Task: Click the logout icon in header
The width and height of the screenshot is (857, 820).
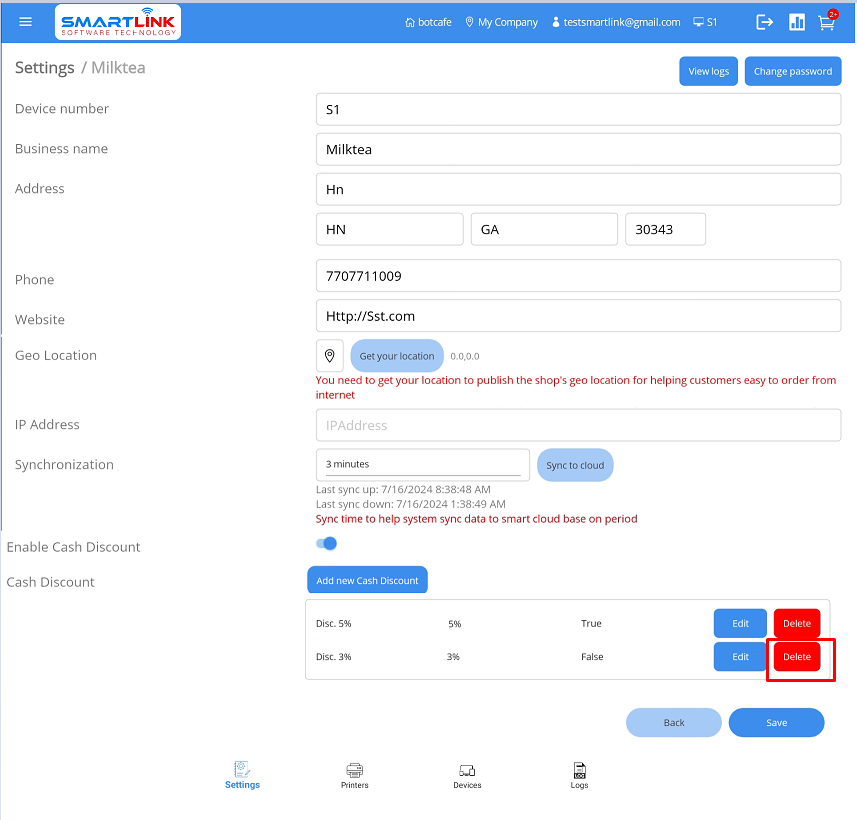Action: (765, 22)
